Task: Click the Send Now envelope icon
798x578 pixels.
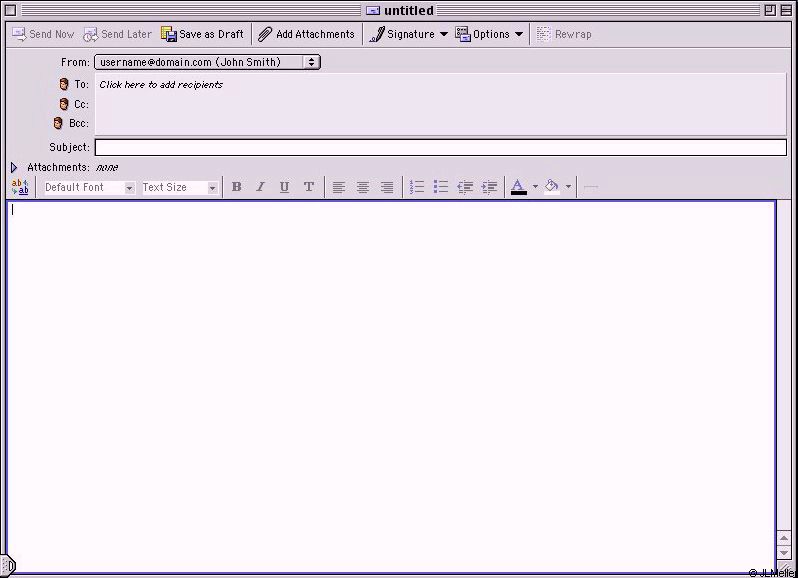Action: coord(19,34)
